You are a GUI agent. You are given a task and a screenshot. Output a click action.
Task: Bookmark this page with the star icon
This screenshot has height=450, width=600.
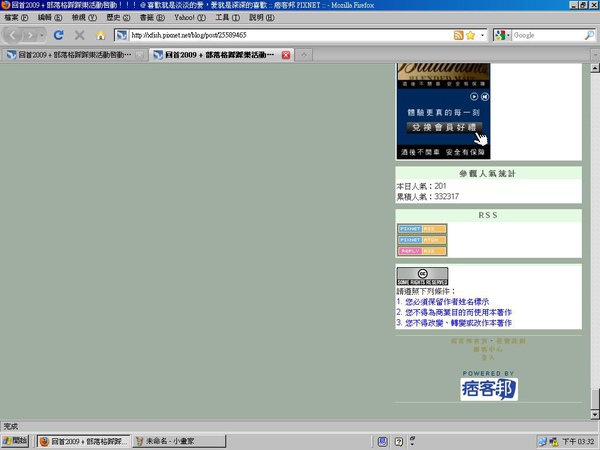pos(470,35)
